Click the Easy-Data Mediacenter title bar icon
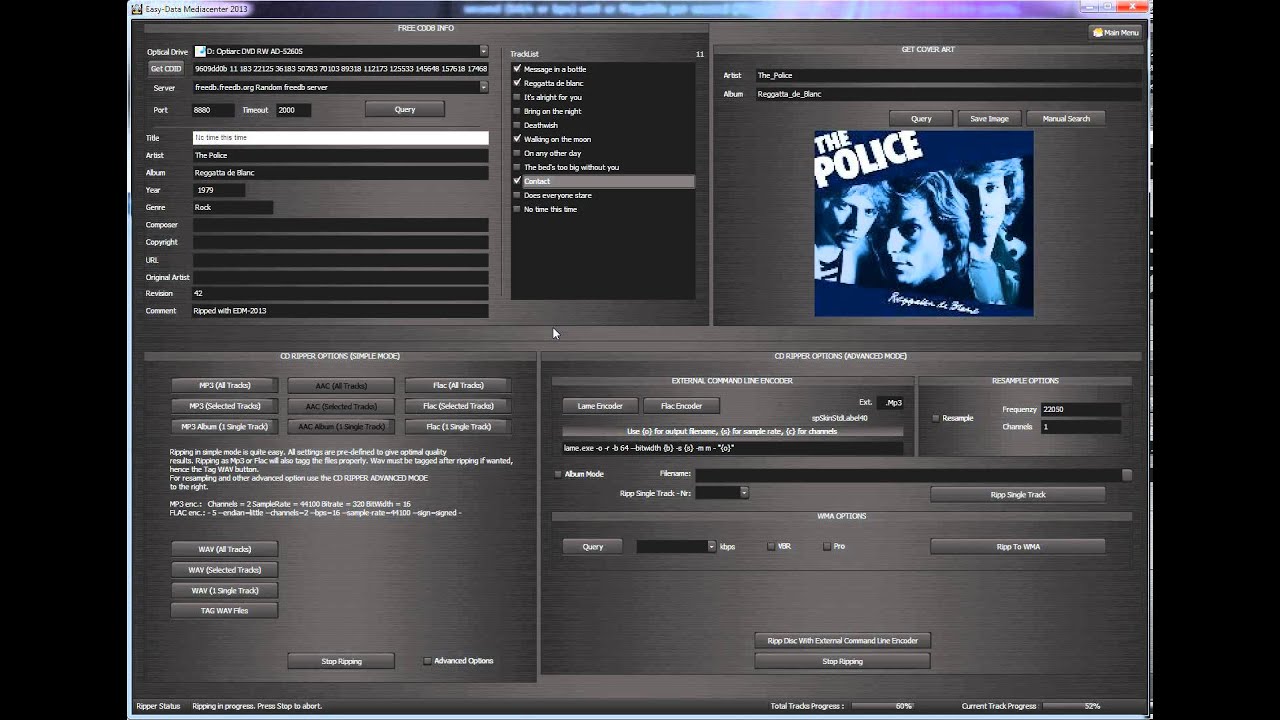The width and height of the screenshot is (1280, 720). [137, 9]
